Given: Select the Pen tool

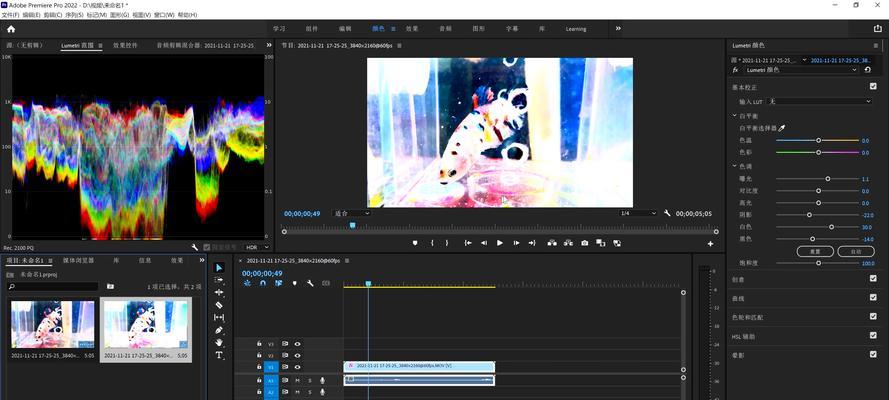Looking at the screenshot, I should pos(219,330).
